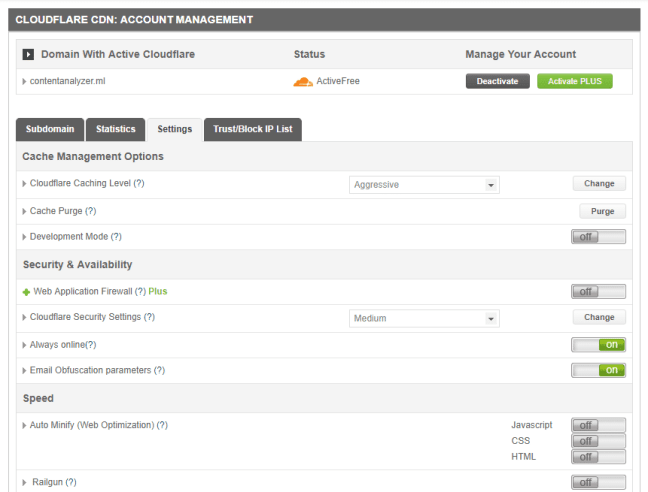Enable Javascript Auto Minify toggle

tap(598, 425)
